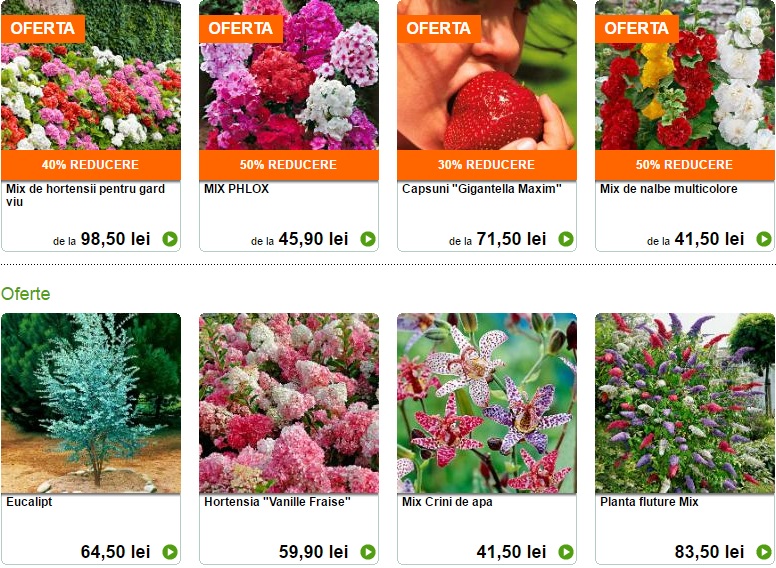Image resolution: width=776 pixels, height=568 pixels.
Task: Click green arrow beside Eucalipt 64,50 lei
Action: pos(170,552)
